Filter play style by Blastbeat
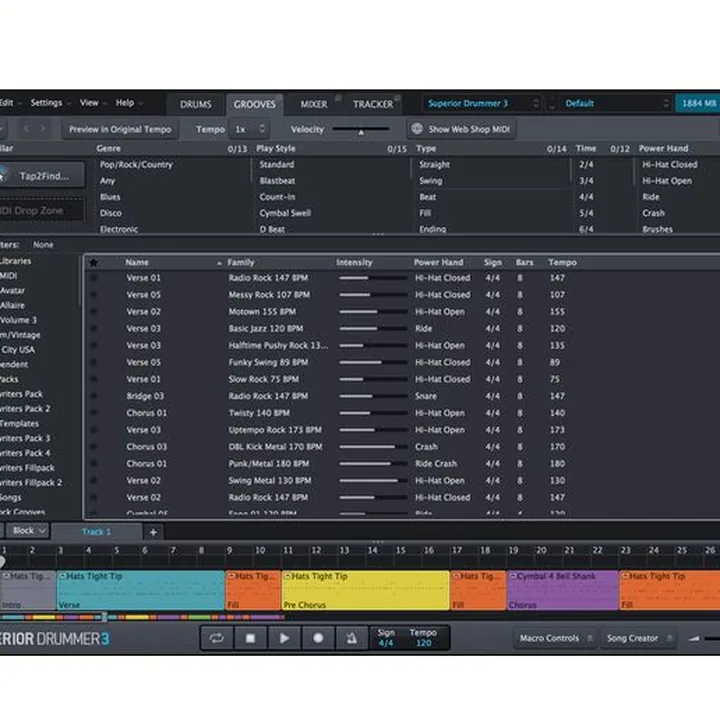Screen dimensions: 720x720 (277, 181)
